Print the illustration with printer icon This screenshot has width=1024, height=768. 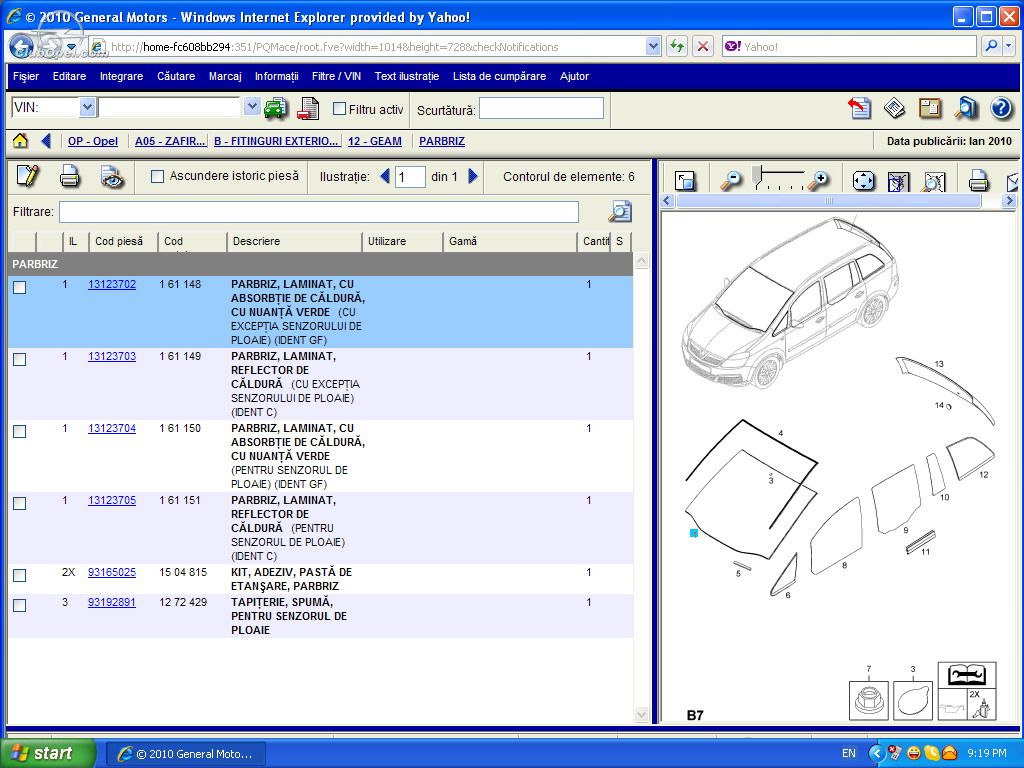978,180
